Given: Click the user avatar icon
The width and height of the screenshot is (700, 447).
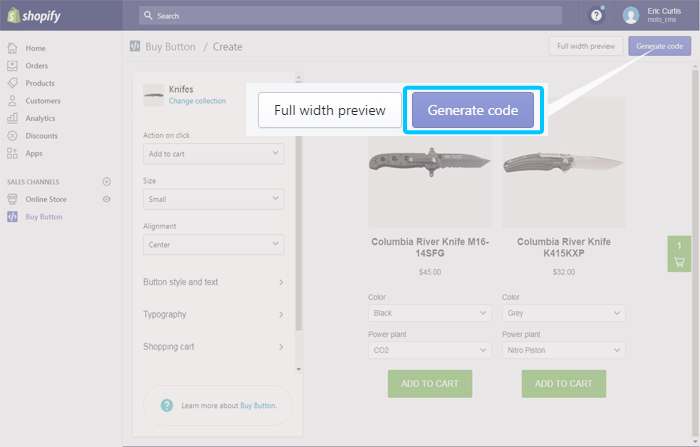Looking at the screenshot, I should [631, 16].
